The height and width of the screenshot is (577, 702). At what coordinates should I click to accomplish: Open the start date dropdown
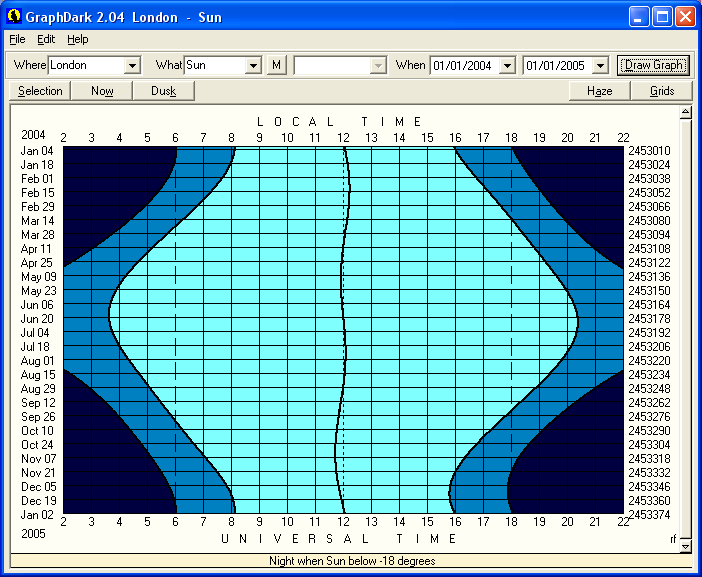(507, 65)
